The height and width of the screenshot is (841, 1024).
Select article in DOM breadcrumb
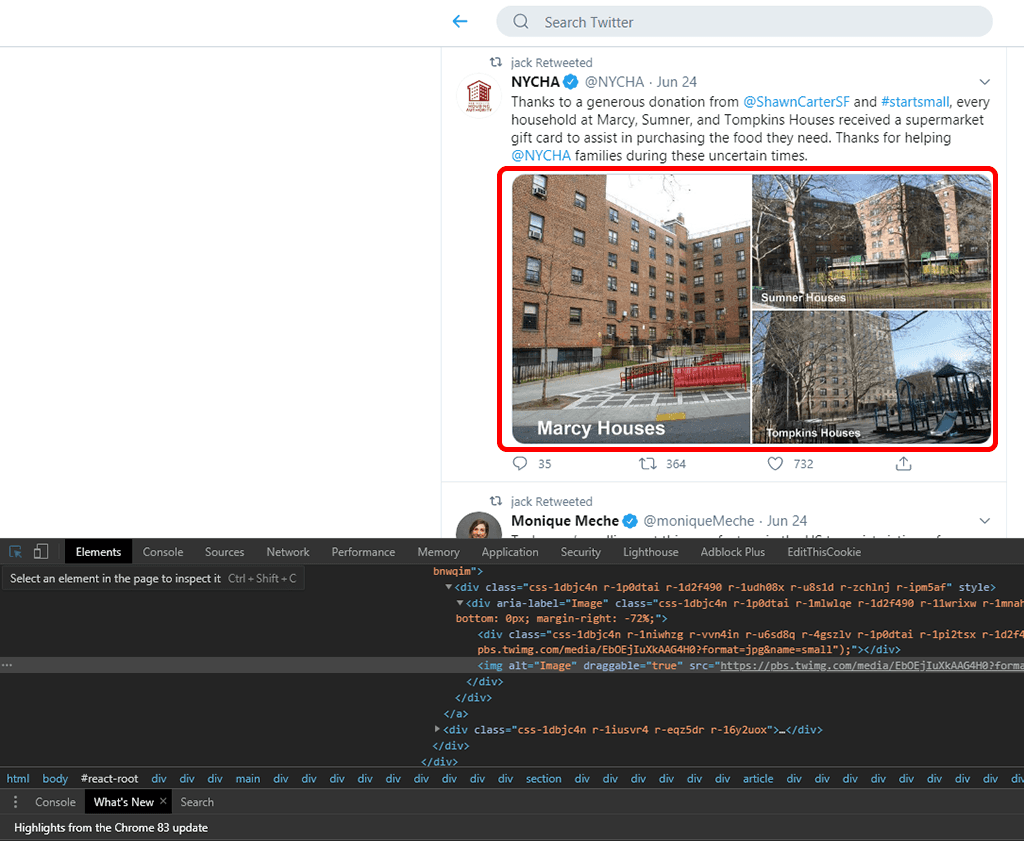[x=758, y=778]
